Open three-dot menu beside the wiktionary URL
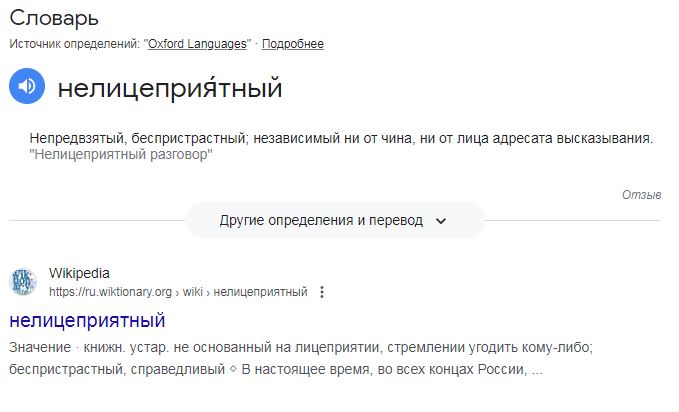Viewport: 679px width, 412px height. [322, 292]
